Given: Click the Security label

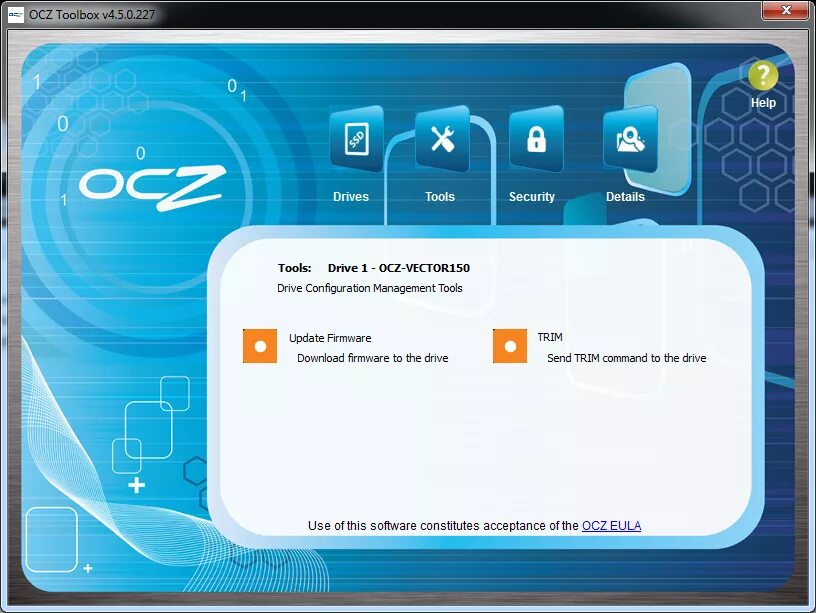Looking at the screenshot, I should [532, 197].
